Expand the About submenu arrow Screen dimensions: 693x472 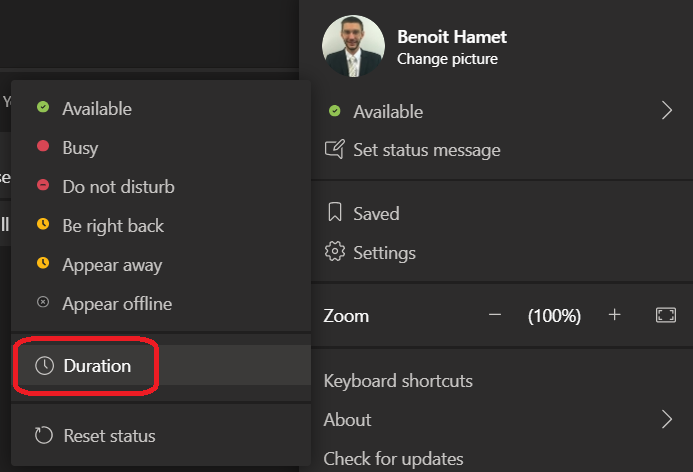click(x=667, y=419)
